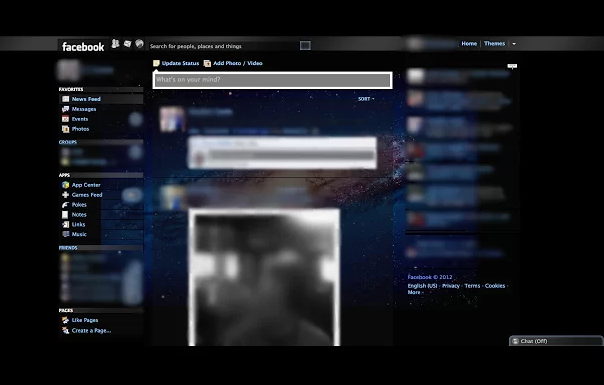Open Events from Favorites

click(x=80, y=119)
